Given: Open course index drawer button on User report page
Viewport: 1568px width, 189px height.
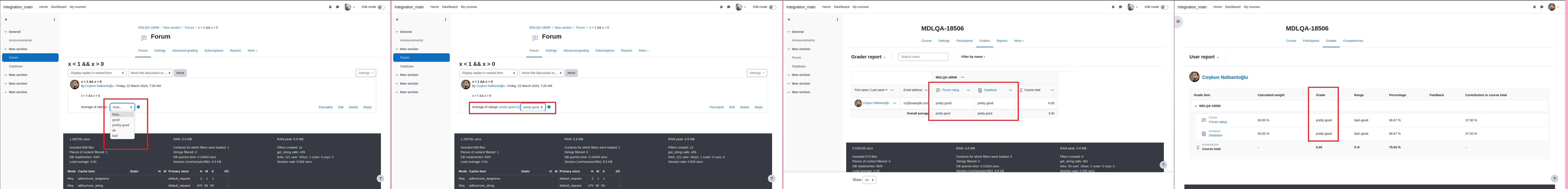Looking at the screenshot, I should (1179, 21).
